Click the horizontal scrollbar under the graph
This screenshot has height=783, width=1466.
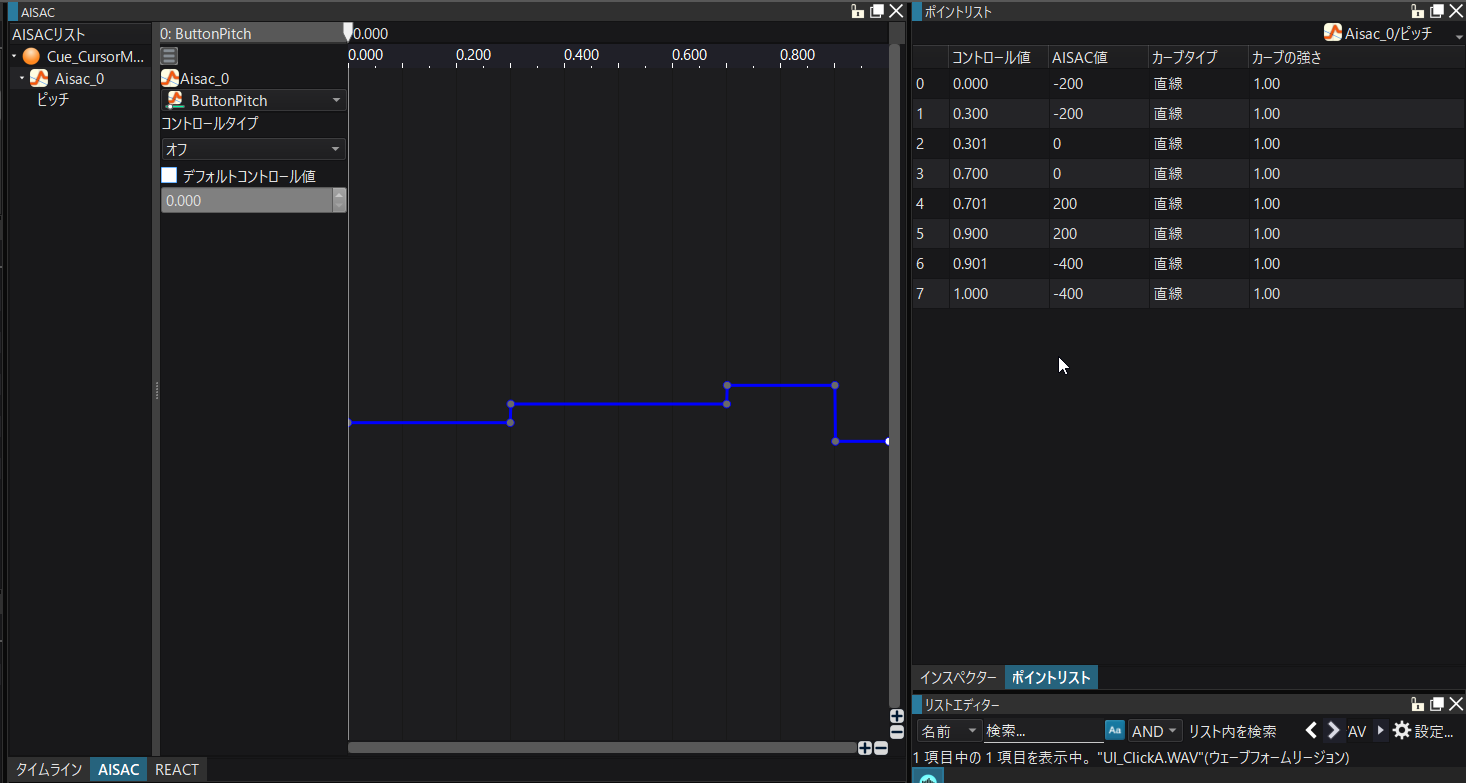tap(602, 747)
